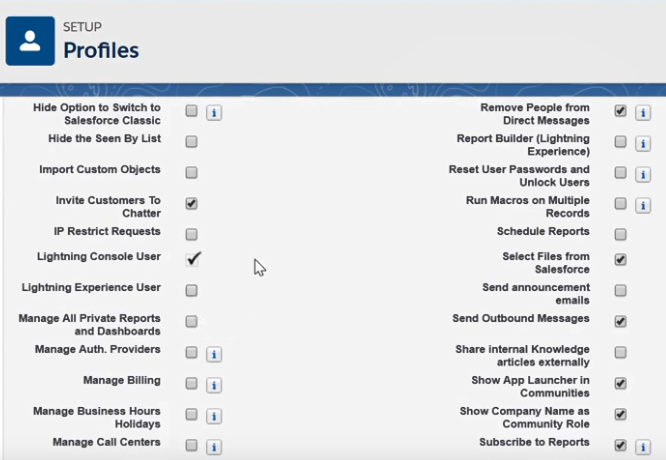
Task: Open info icon for Report Builder (Lightning Experience)
Action: pyautogui.click(x=643, y=144)
